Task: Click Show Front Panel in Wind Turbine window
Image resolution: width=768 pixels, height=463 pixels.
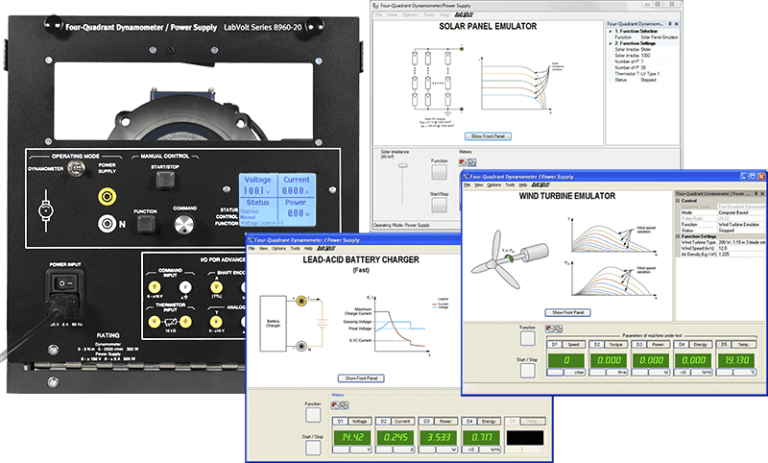Action: point(568,312)
